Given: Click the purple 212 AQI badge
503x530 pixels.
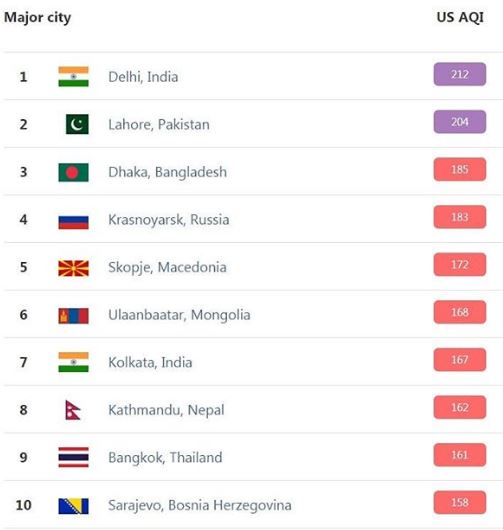Looking at the screenshot, I should click(x=460, y=74).
